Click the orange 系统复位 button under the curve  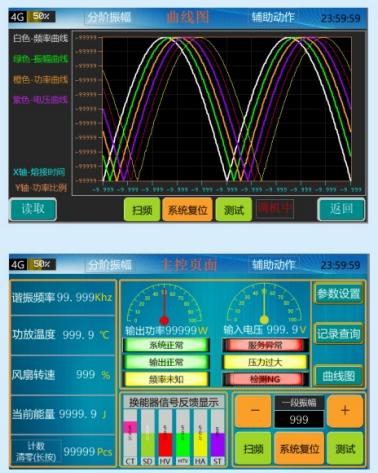coord(187,210)
